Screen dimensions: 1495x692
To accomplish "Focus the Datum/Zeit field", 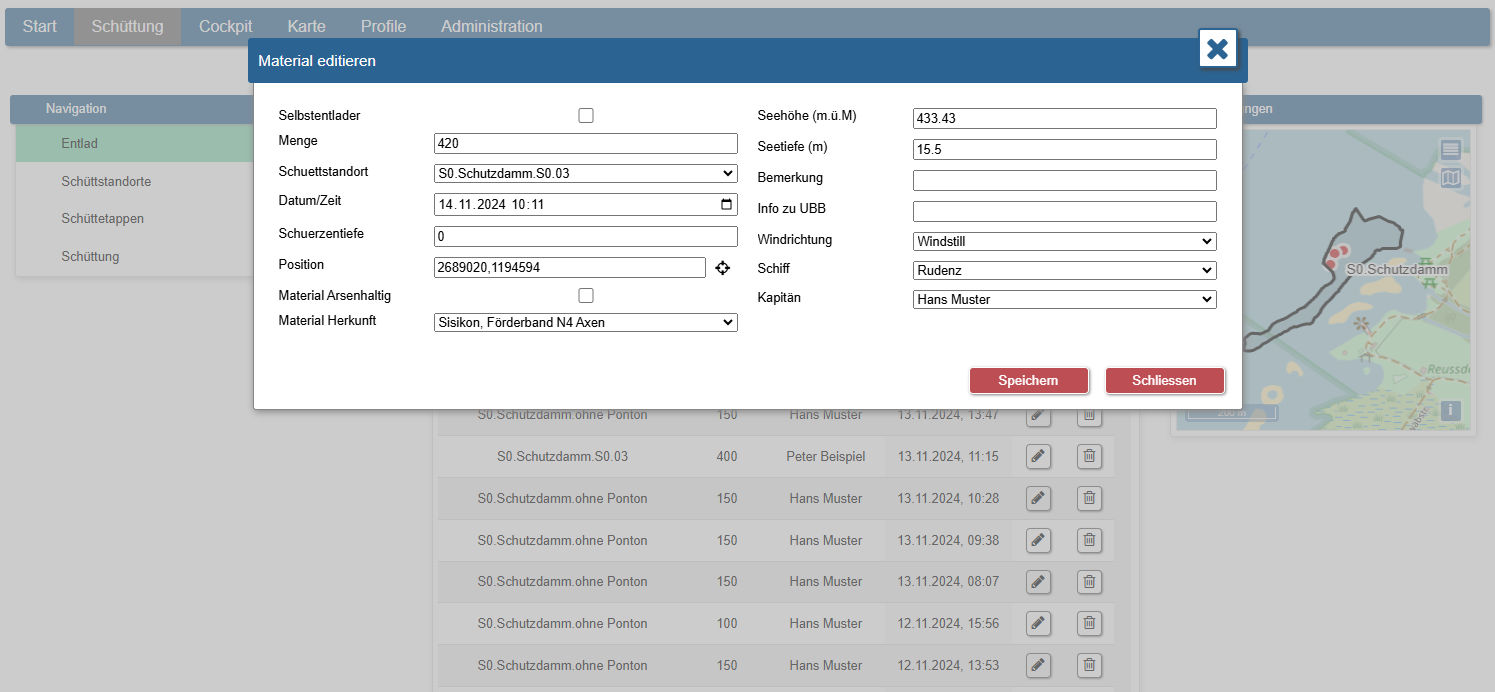I will coord(586,205).
